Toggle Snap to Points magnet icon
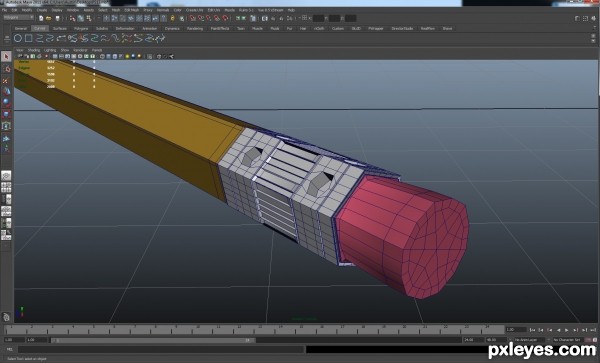This screenshot has width=600, height=363. tap(209, 18)
